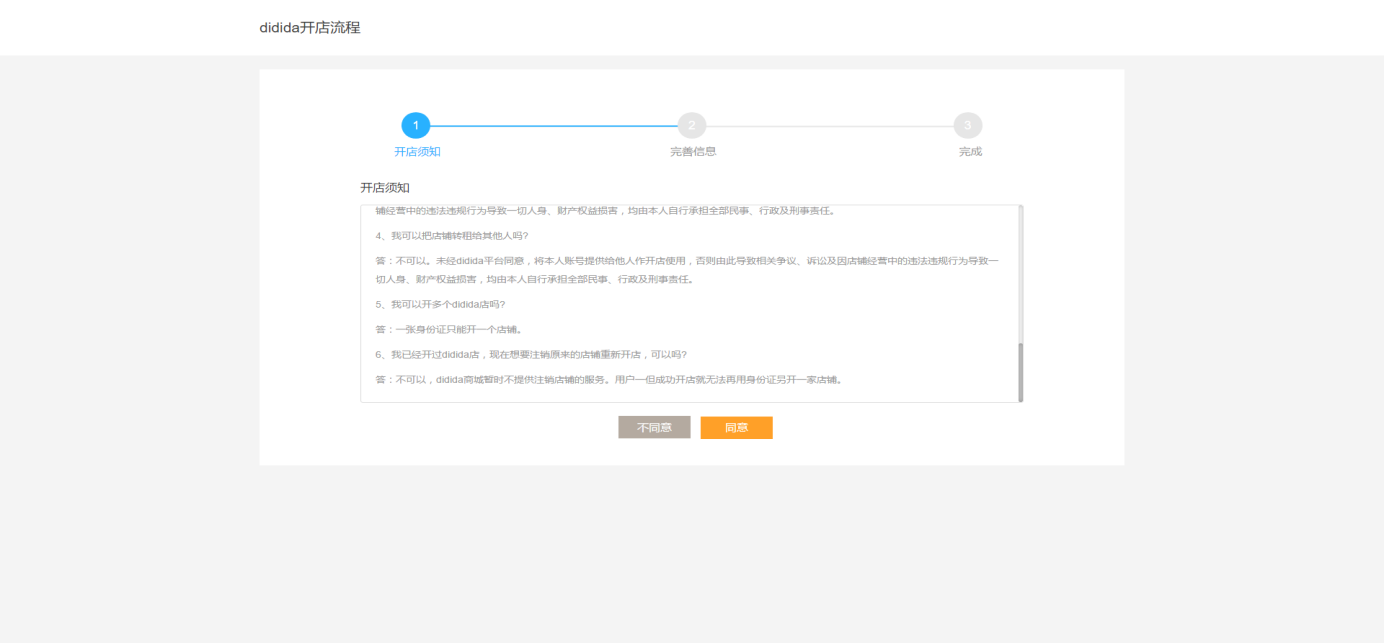Select the 完成 step label
Viewport: 1384px width, 643px height.
click(x=967, y=151)
